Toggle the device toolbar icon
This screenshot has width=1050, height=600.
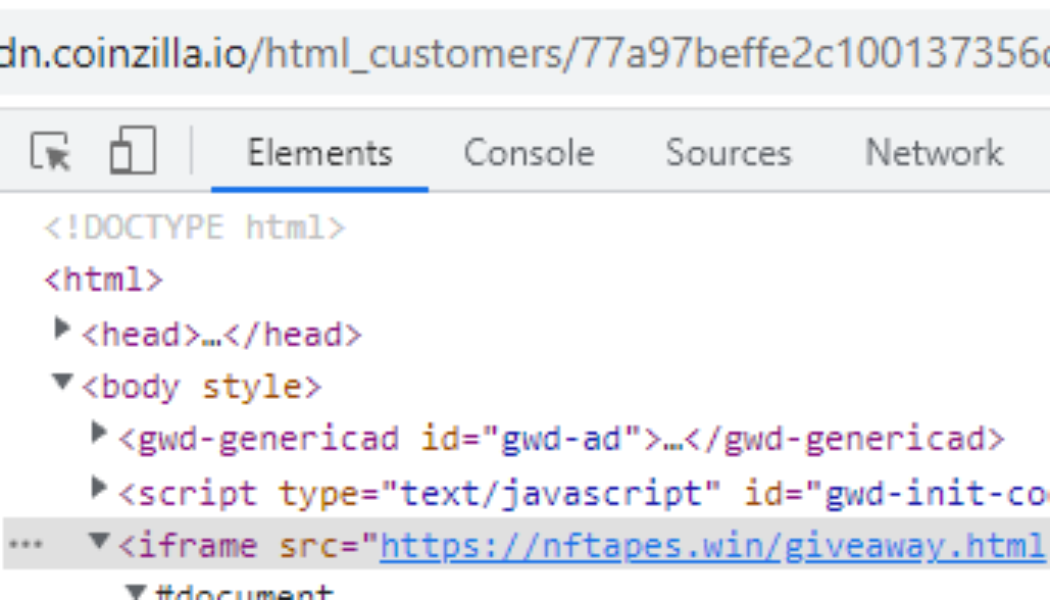coord(132,154)
